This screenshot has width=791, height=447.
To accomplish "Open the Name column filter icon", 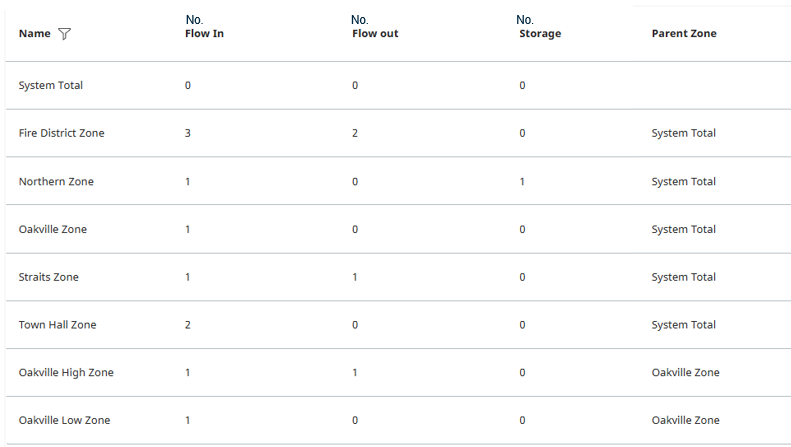I will point(65,34).
